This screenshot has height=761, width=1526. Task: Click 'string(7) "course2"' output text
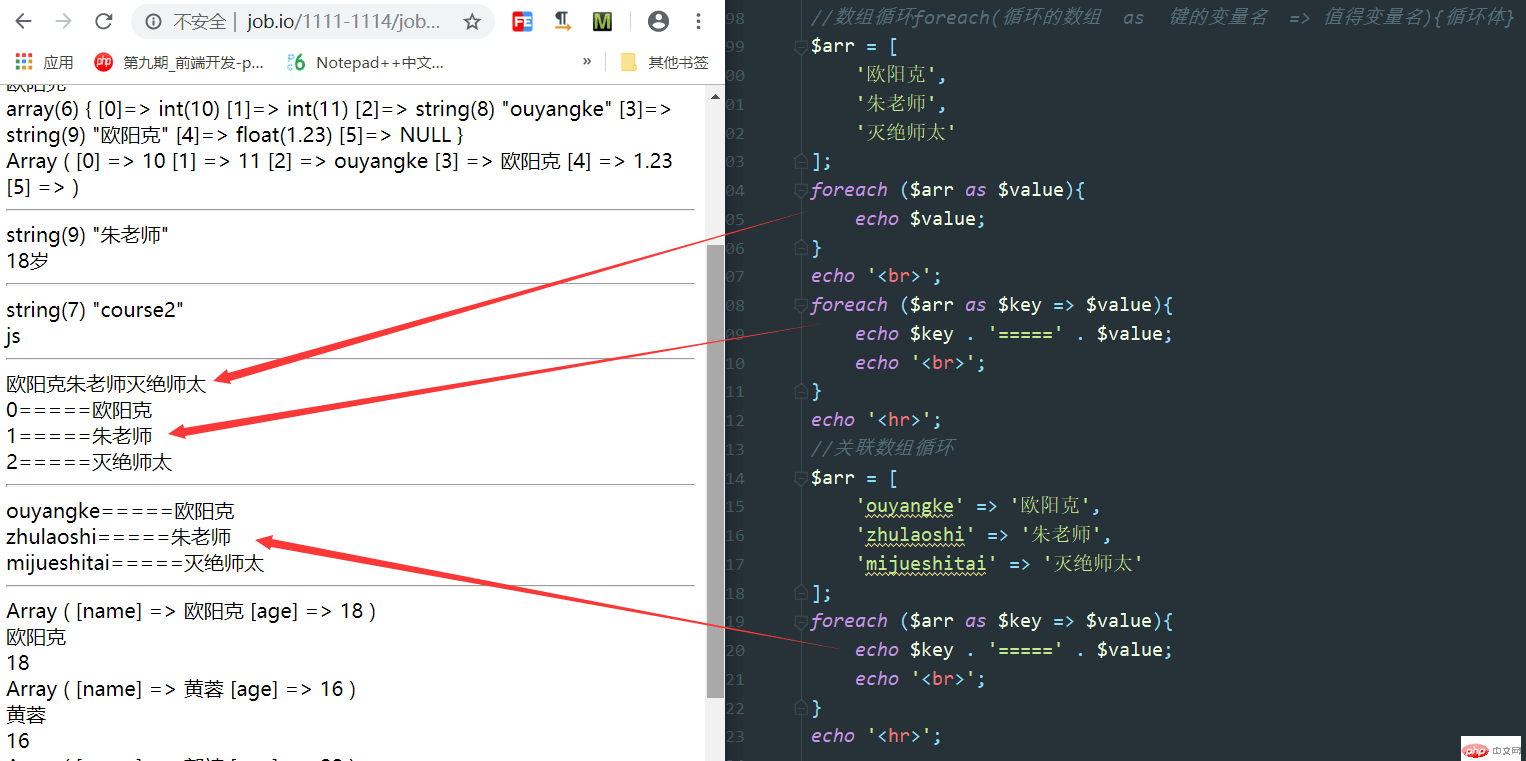coord(95,310)
